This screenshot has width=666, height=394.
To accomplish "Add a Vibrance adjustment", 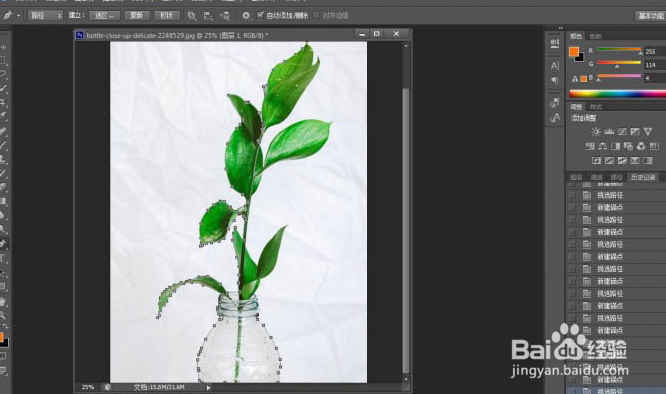I will [x=648, y=132].
